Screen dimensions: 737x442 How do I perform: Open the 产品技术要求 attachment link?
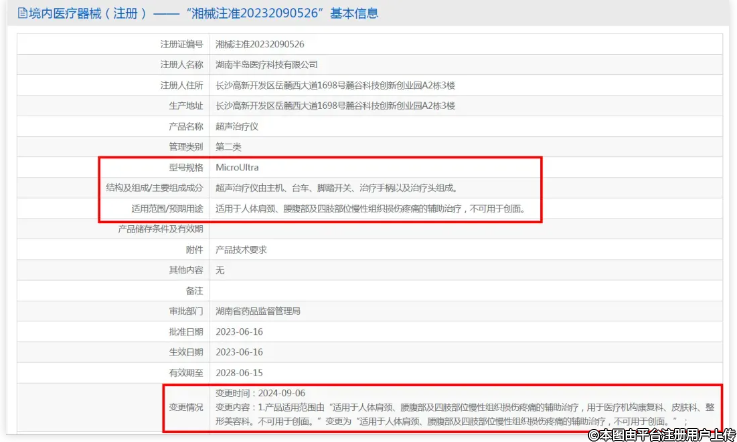(243, 250)
